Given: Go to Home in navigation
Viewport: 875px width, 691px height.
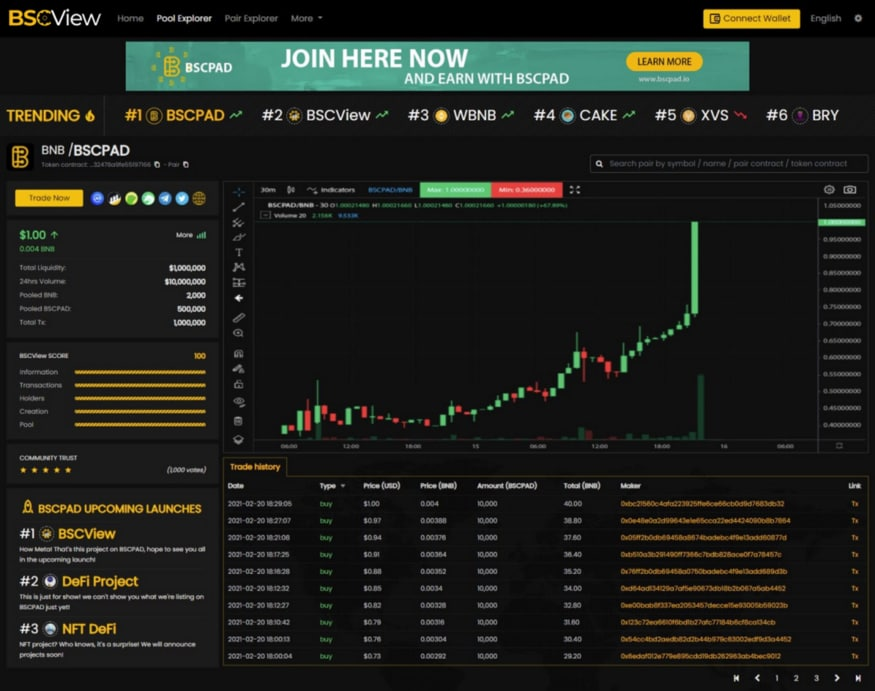Looking at the screenshot, I should tap(130, 18).
